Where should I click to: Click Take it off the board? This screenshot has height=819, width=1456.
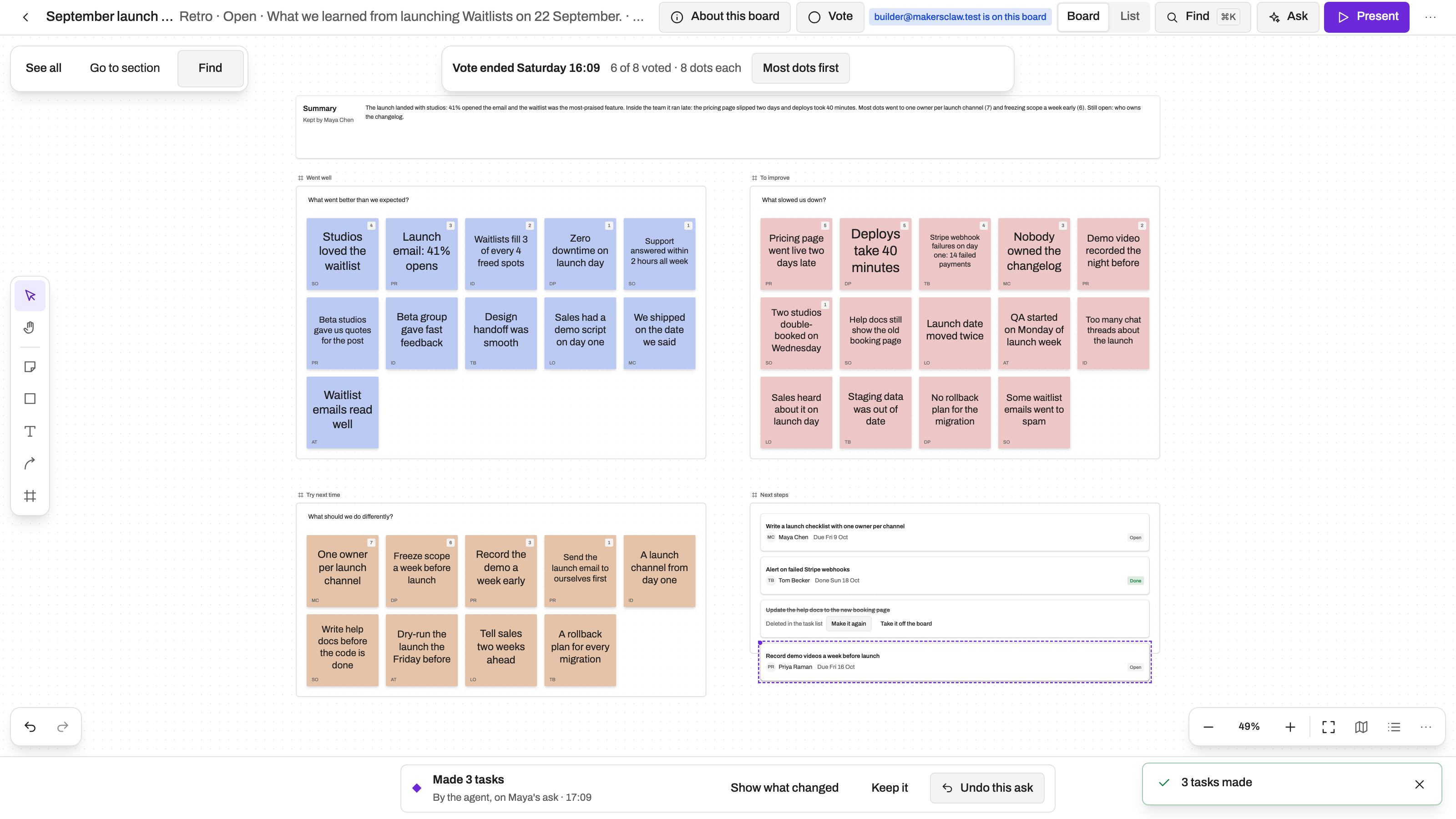(x=905, y=623)
